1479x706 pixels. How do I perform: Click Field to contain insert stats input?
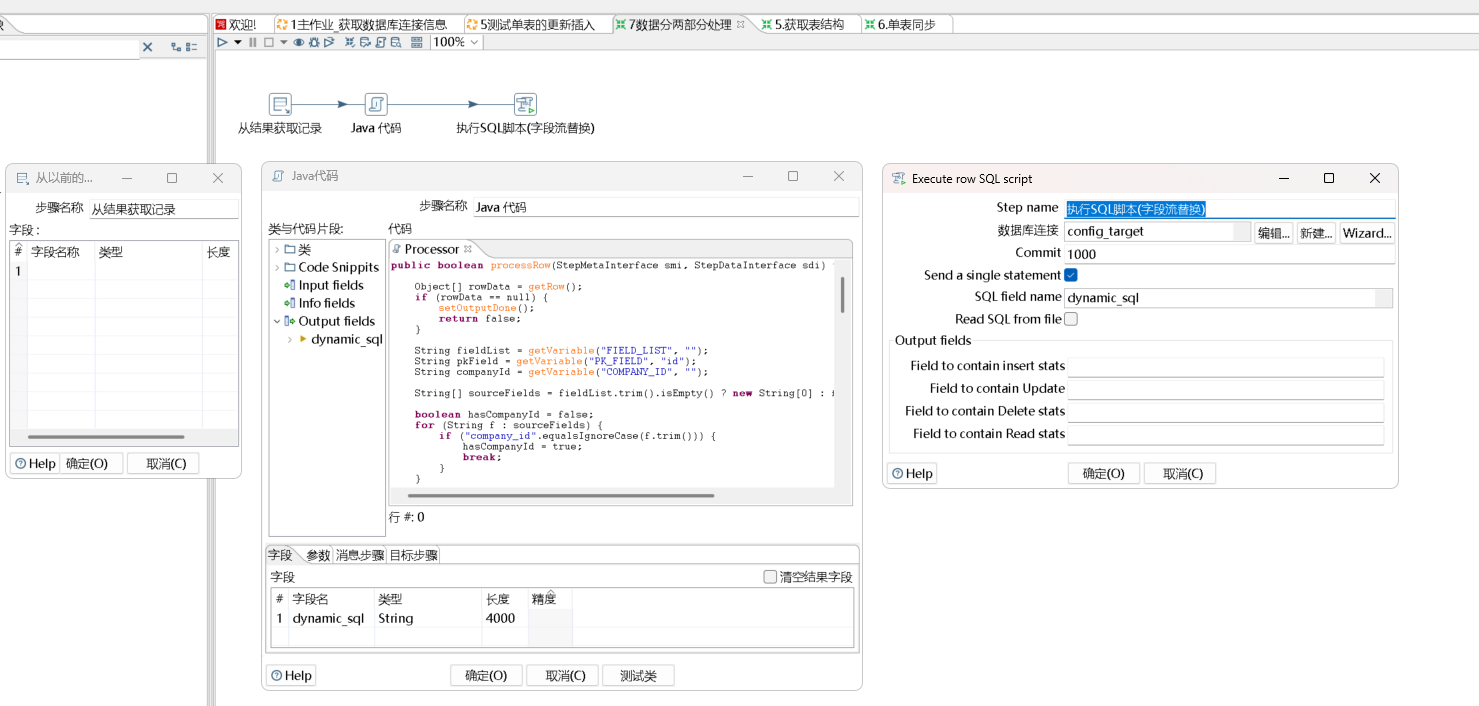[1225, 366]
